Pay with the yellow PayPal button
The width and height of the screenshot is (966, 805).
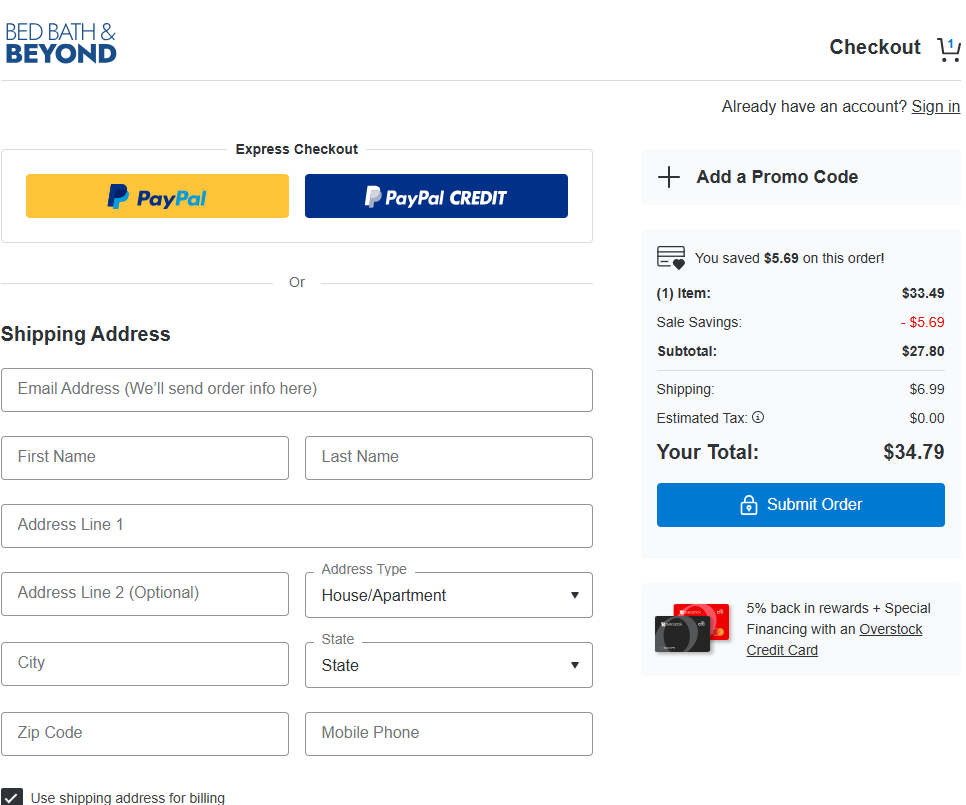pyautogui.click(x=157, y=196)
